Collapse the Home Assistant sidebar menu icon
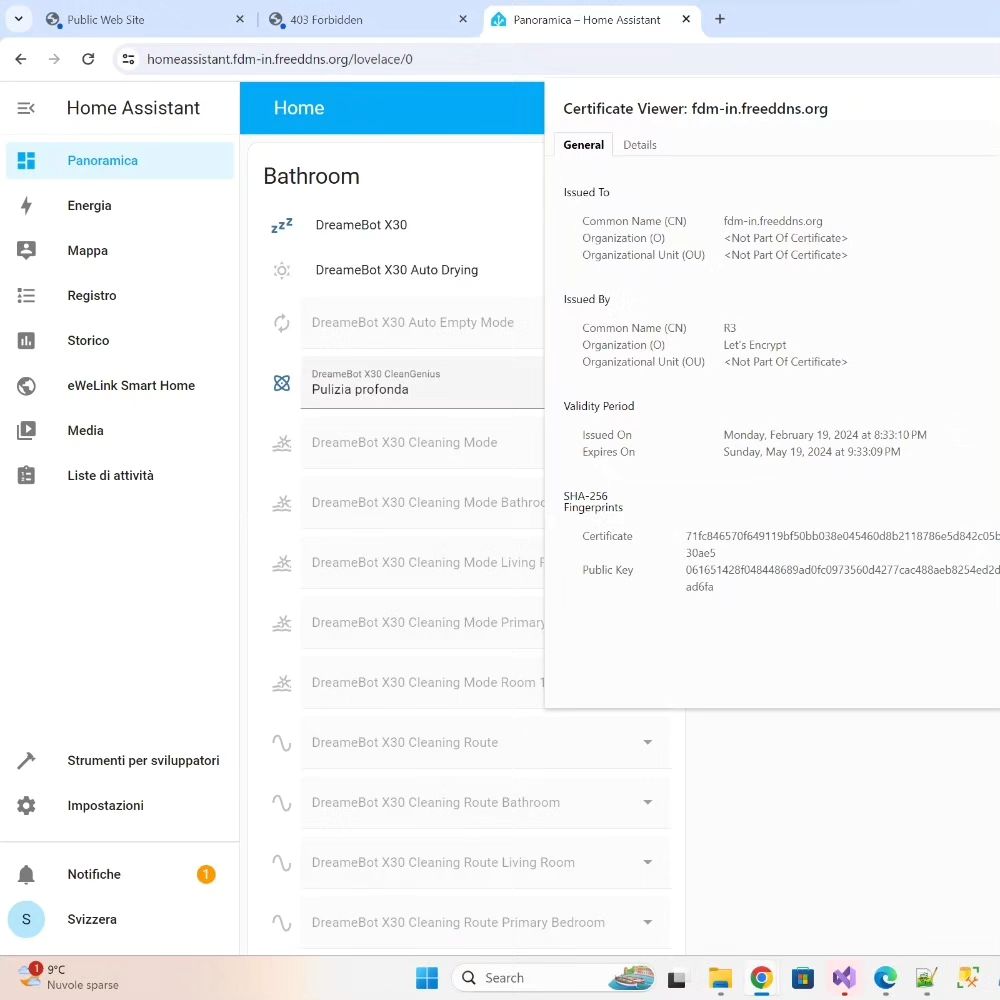 (26, 108)
